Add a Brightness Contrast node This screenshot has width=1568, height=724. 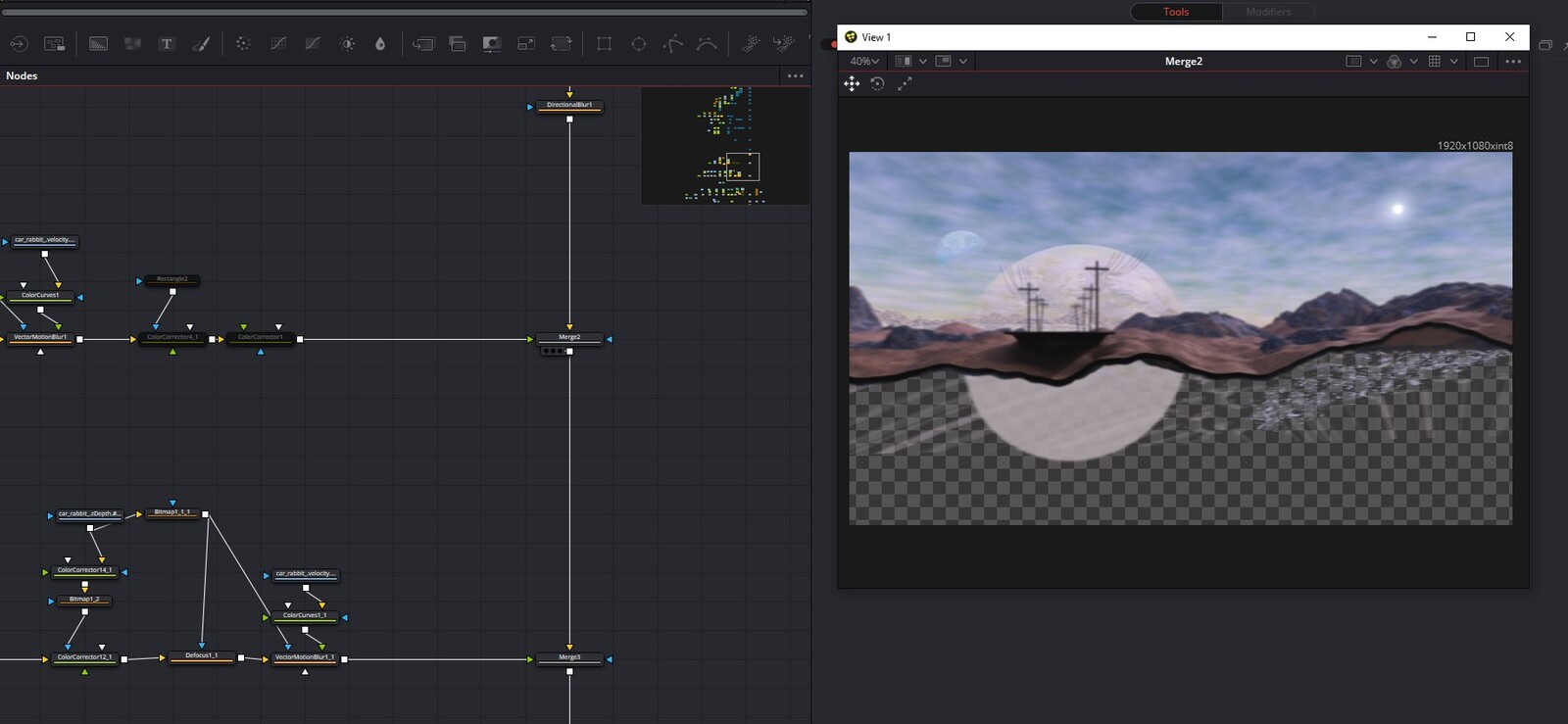pyautogui.click(x=347, y=44)
